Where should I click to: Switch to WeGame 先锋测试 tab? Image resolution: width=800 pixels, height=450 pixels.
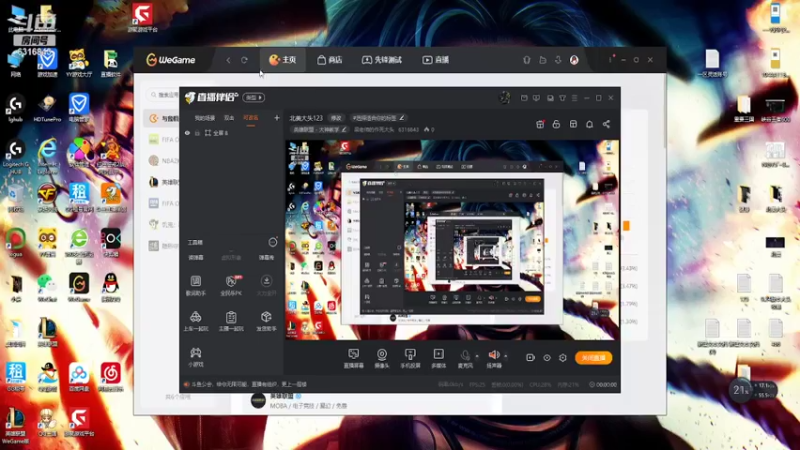point(382,60)
